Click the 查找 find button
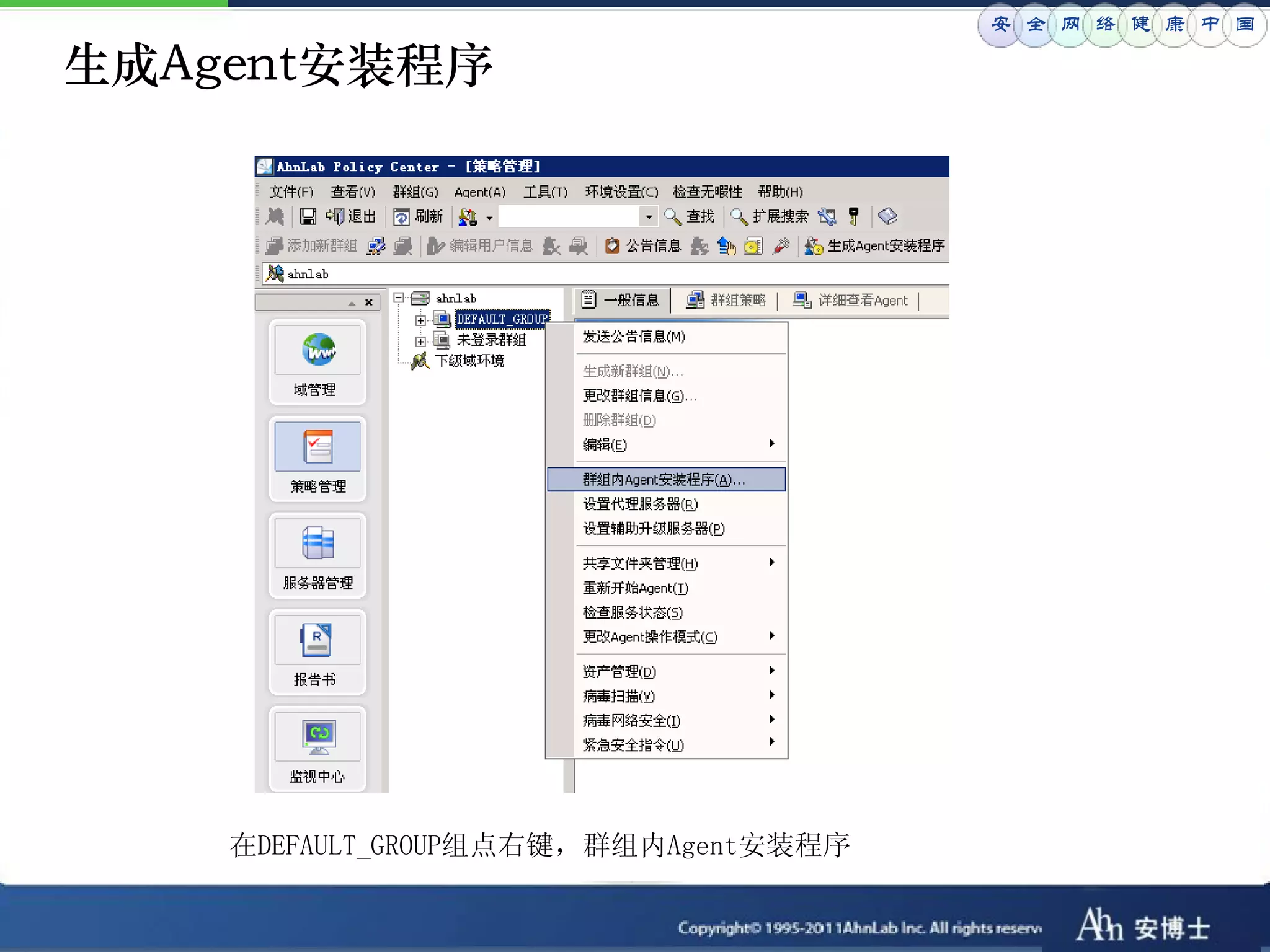The image size is (1270, 952). coord(690,216)
